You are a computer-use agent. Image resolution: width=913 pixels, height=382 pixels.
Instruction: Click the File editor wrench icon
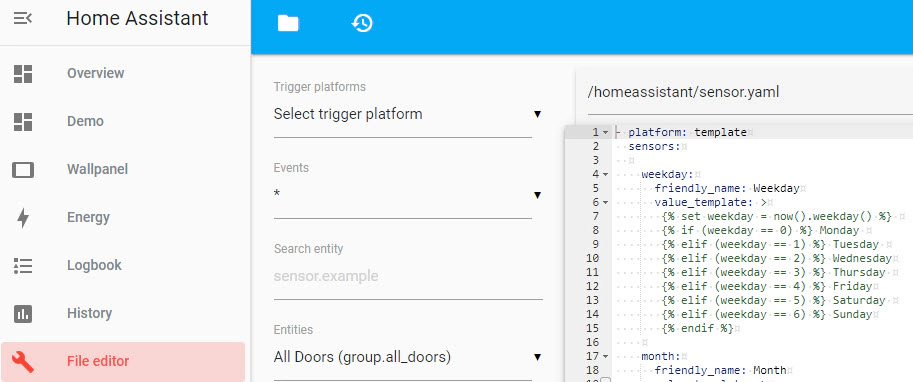click(x=23, y=362)
